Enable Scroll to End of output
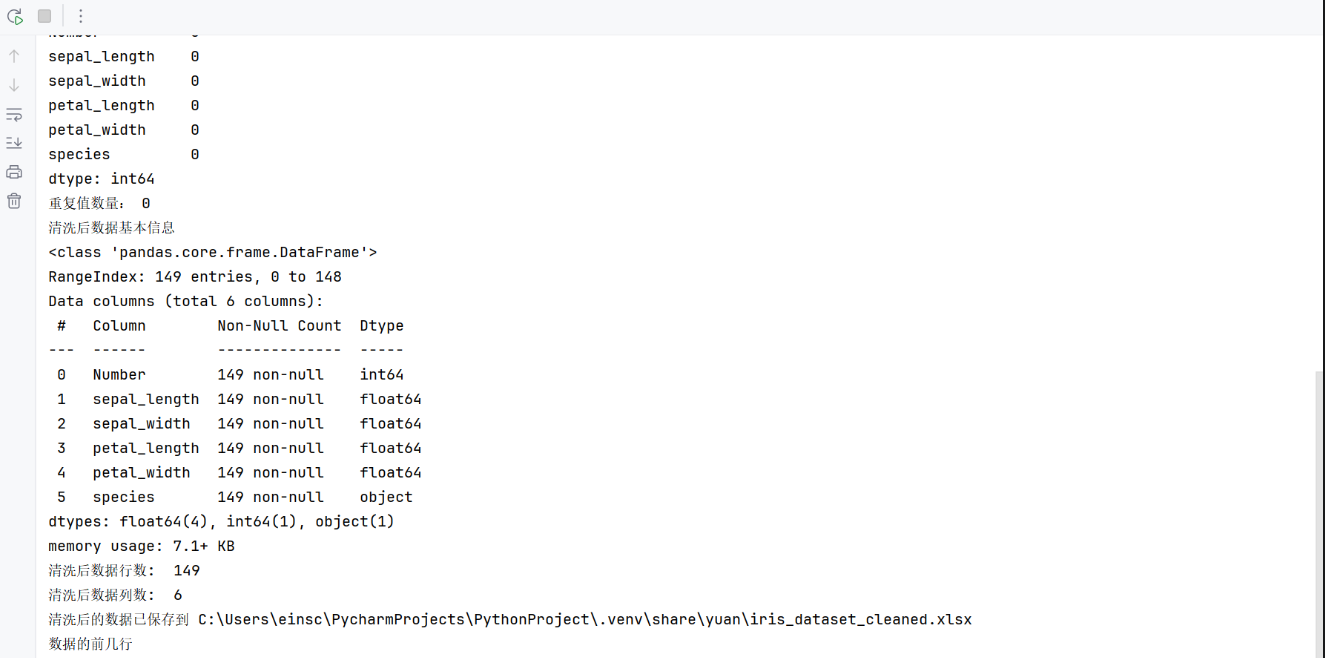Image resolution: width=1325 pixels, height=658 pixels. [14, 143]
